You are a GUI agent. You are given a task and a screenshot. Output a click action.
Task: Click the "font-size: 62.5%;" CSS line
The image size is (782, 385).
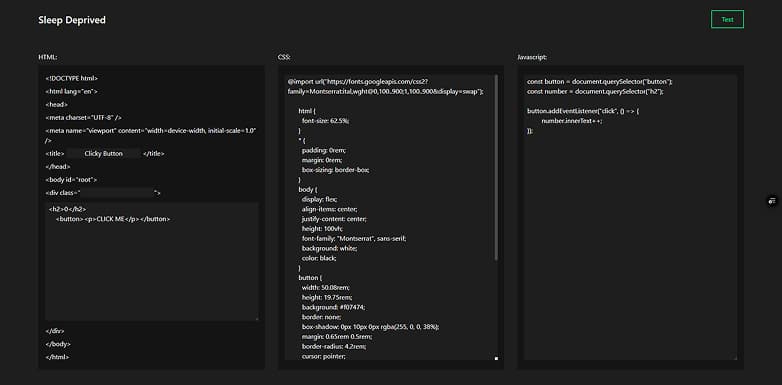click(x=326, y=121)
